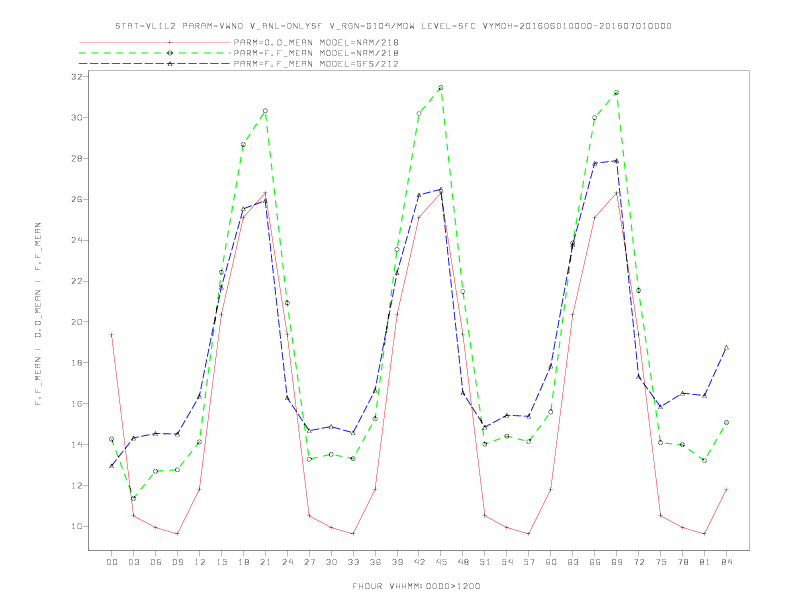Click the vertical y-axis label F.F_MEAN | O.O_MEAN
792x612 pixels.
38,314
